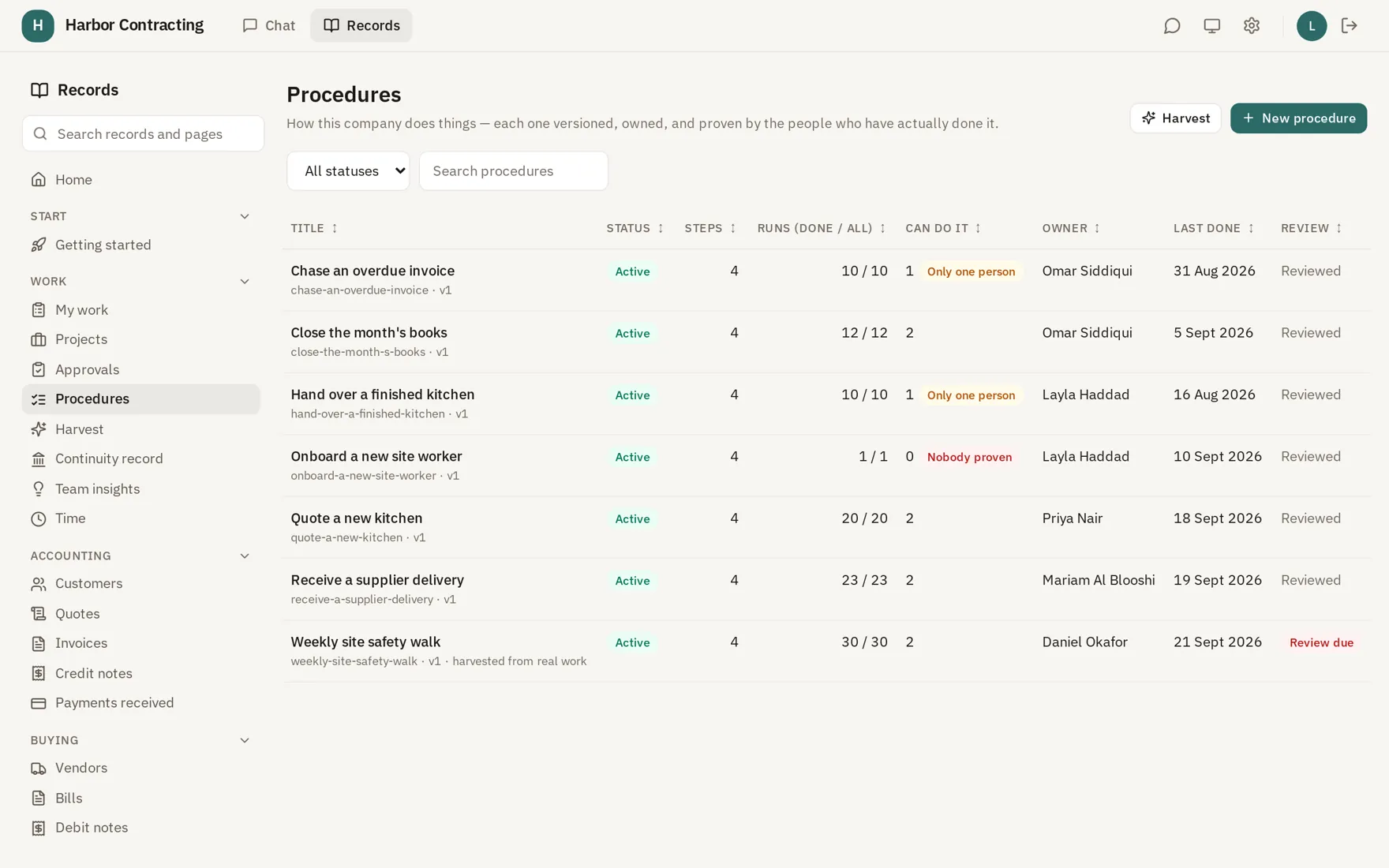The width and height of the screenshot is (1389, 868).
Task: Switch to the Records tab
Action: pos(361,25)
